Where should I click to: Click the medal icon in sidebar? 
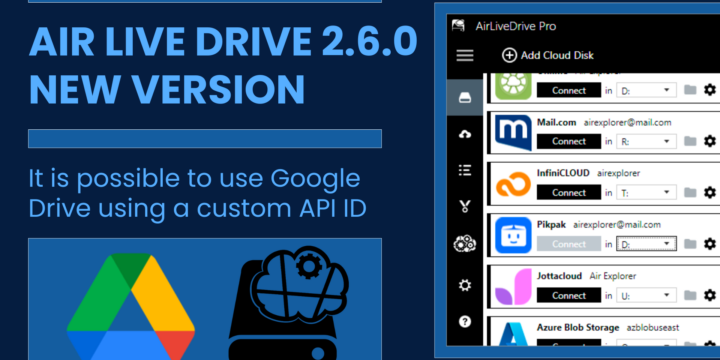click(465, 207)
